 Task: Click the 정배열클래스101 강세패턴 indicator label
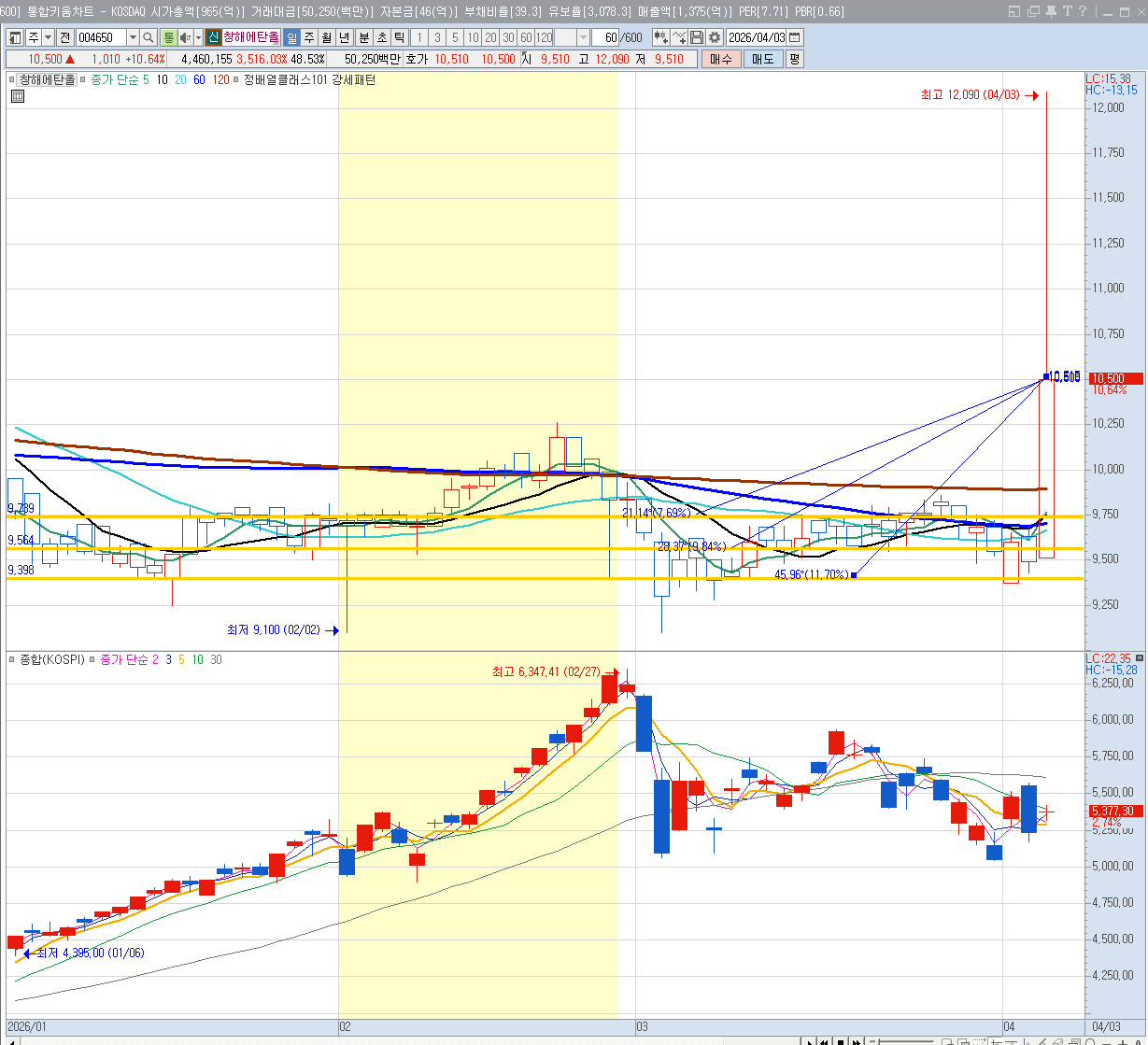pos(309,80)
